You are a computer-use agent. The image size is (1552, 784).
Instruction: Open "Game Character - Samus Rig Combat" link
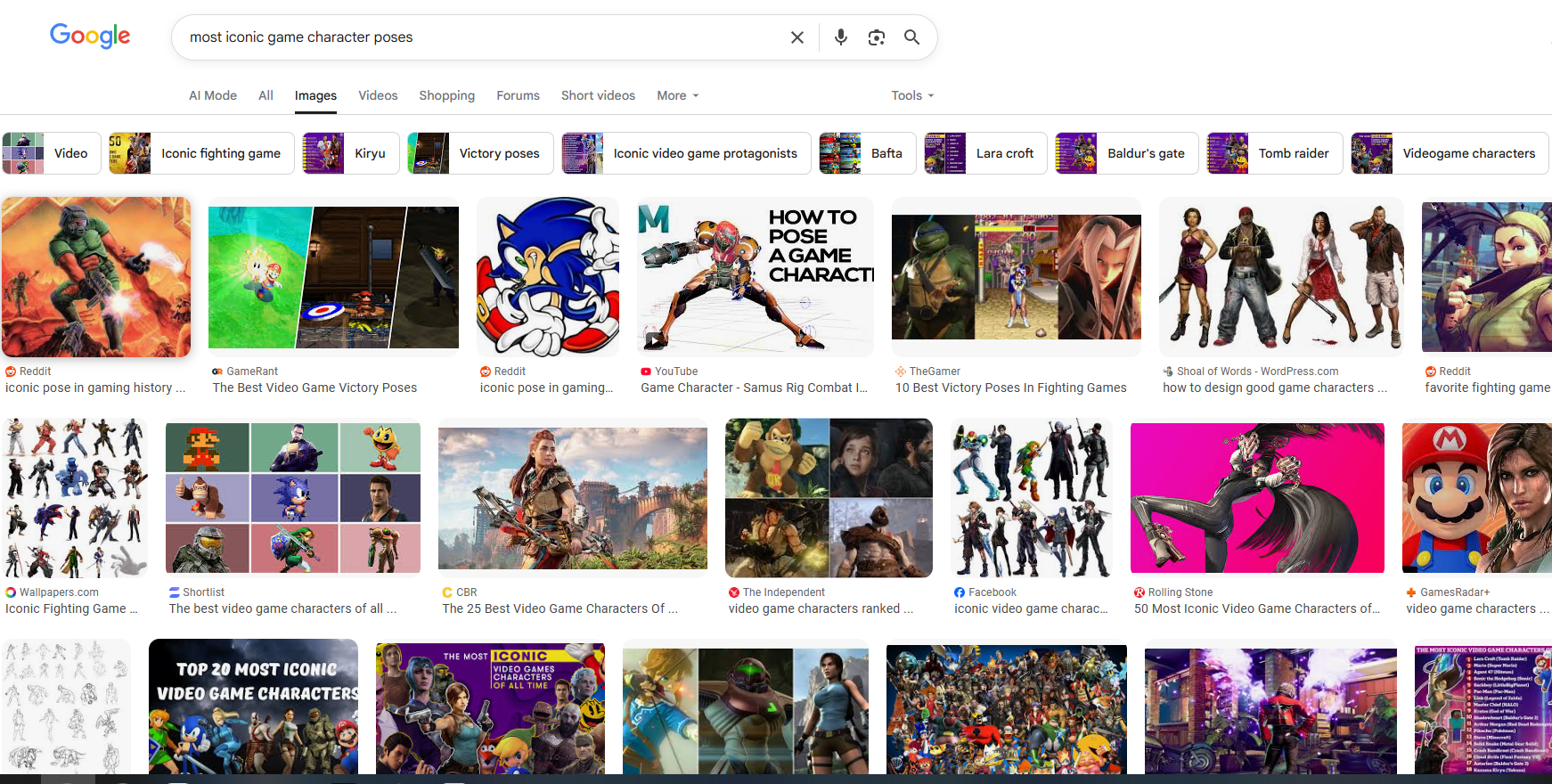754,388
